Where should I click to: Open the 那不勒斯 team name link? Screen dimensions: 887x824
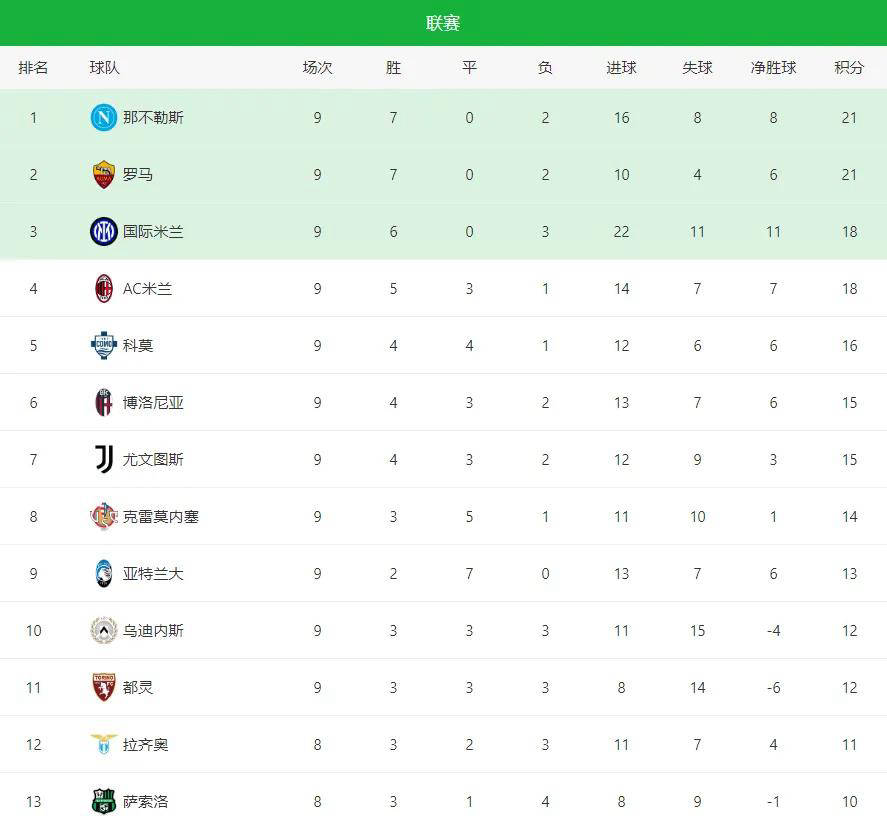153,118
